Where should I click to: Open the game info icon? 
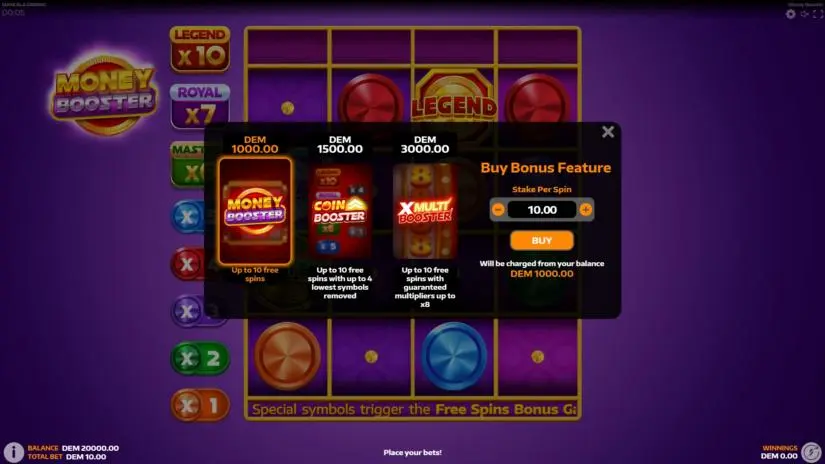(14, 452)
